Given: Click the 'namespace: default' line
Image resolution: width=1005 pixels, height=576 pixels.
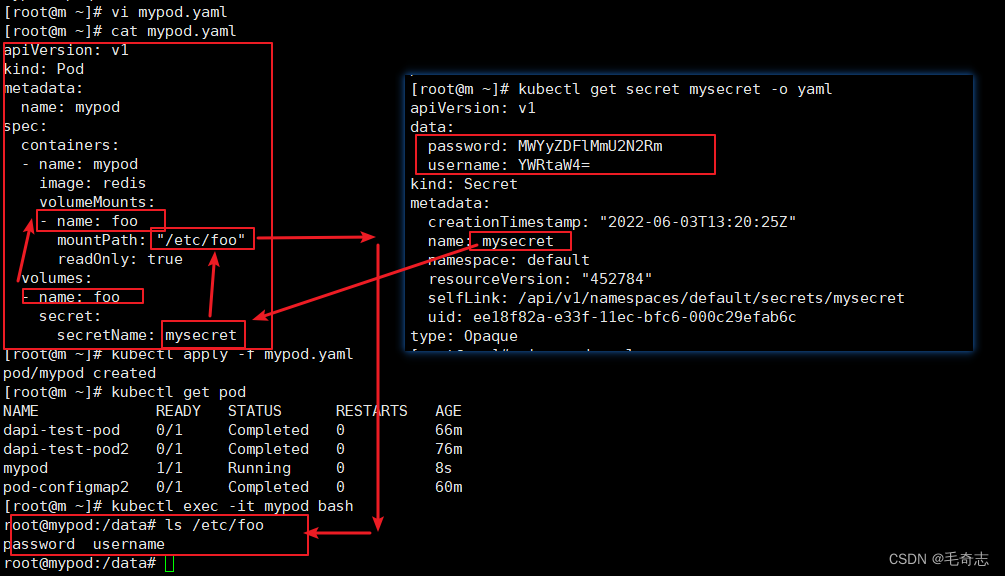Looking at the screenshot, I should [x=509, y=260].
